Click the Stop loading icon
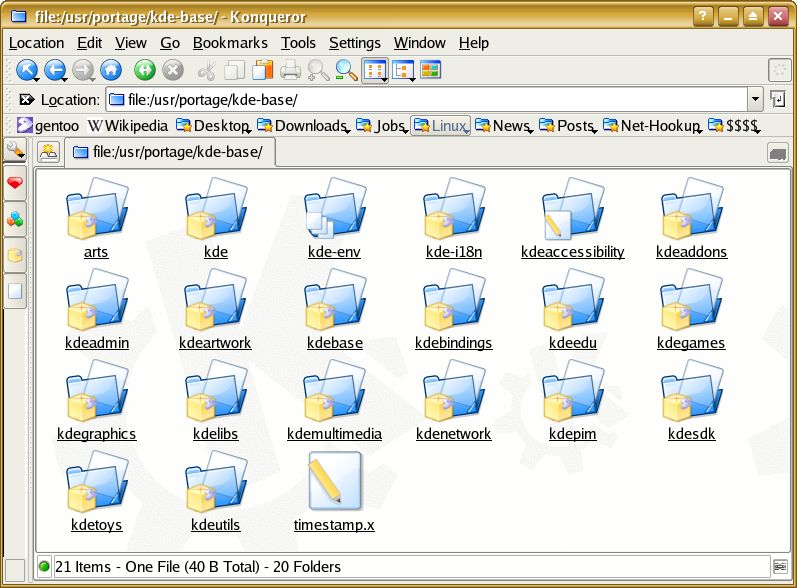 point(173,70)
